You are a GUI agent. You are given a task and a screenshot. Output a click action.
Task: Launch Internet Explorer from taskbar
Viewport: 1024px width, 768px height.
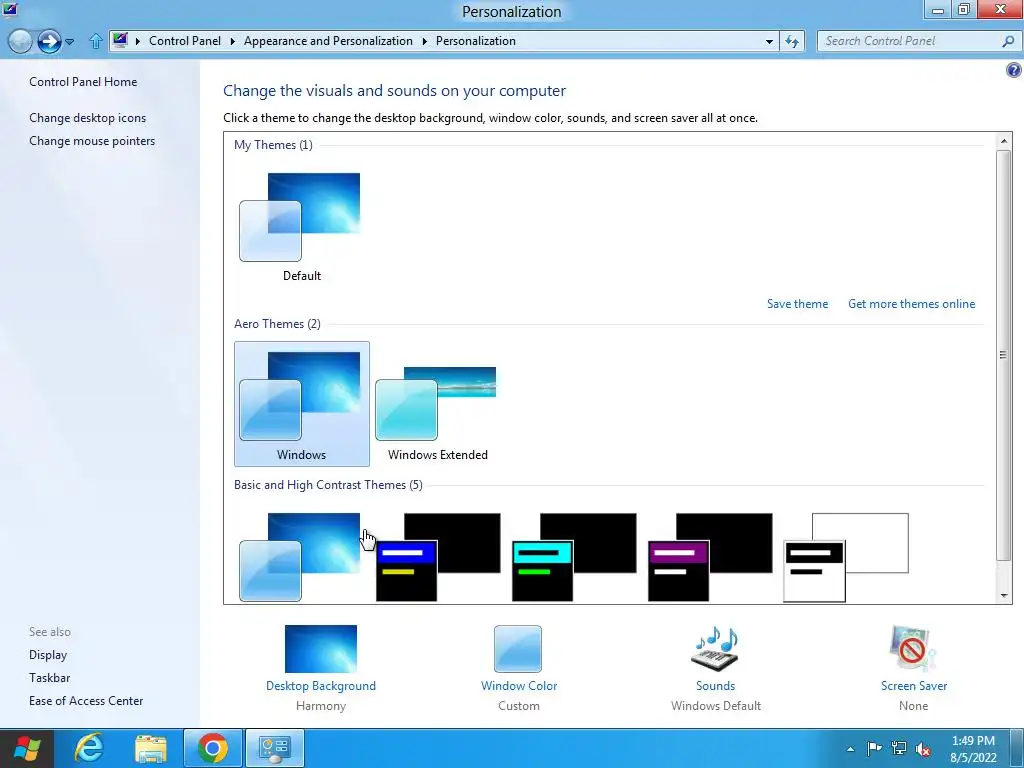pos(89,748)
